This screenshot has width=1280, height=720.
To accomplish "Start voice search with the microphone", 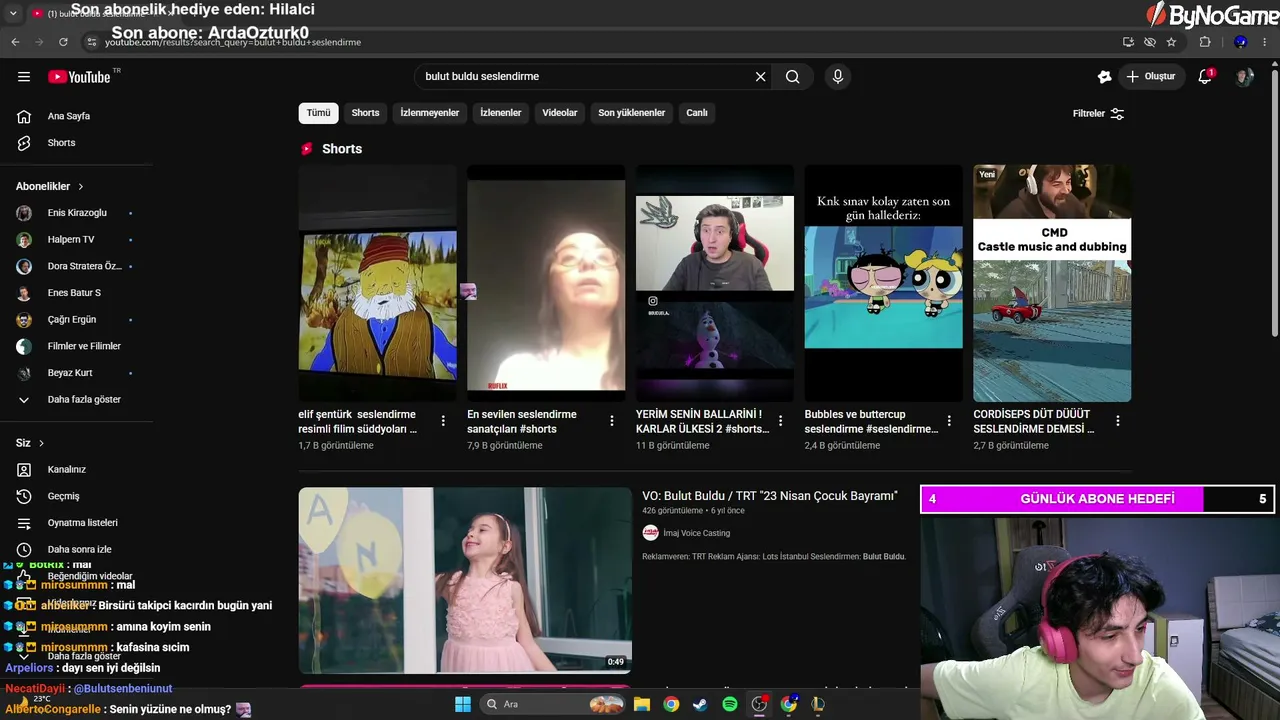I will [x=838, y=77].
